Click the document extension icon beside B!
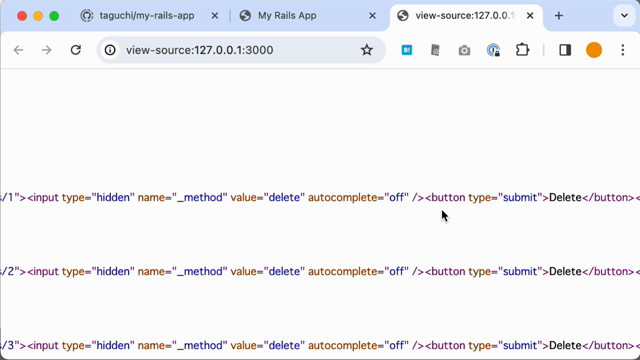This screenshot has height=360, width=640. 435,50
